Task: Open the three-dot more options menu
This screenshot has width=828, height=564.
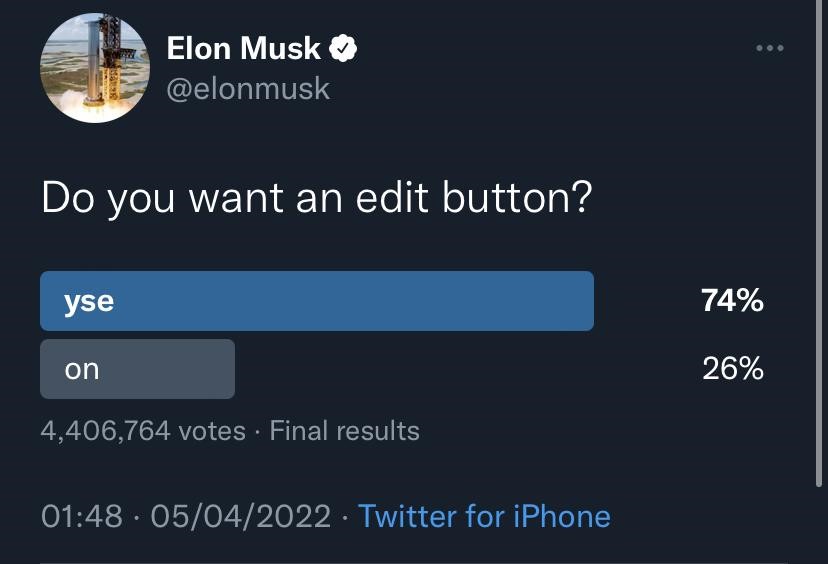Action: click(769, 48)
